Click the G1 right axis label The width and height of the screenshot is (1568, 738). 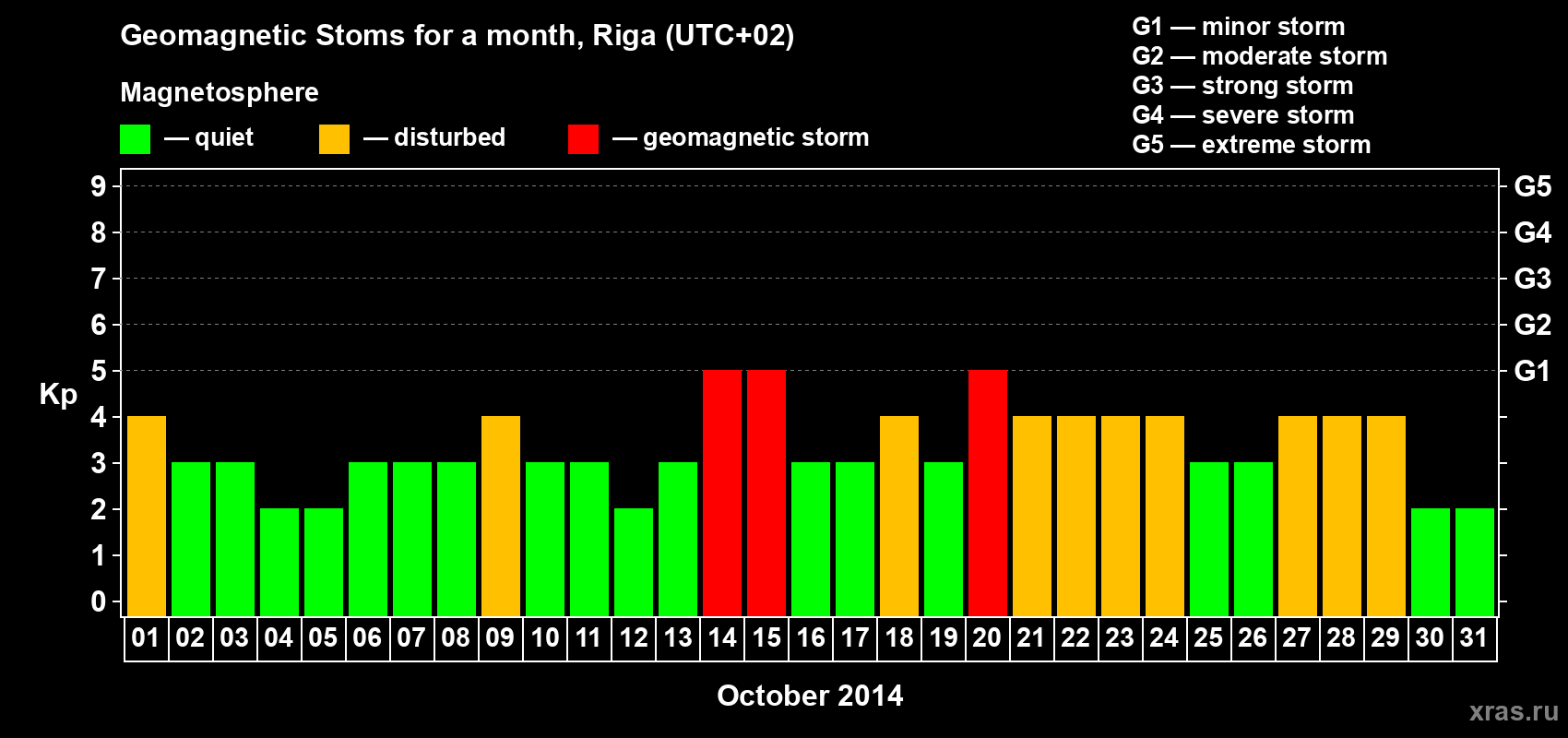[1533, 371]
